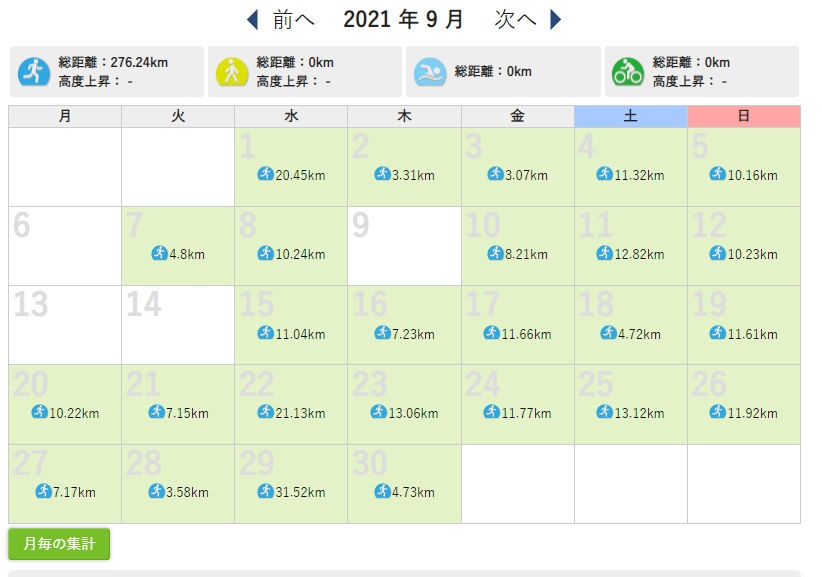Click the blue running summary icon
Image resolution: width=822 pixels, height=577 pixels.
coord(34,71)
